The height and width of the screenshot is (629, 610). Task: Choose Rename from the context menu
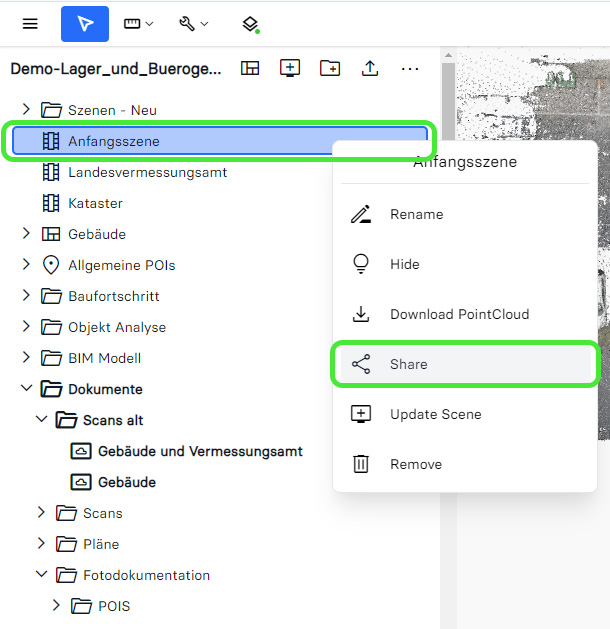coord(416,214)
